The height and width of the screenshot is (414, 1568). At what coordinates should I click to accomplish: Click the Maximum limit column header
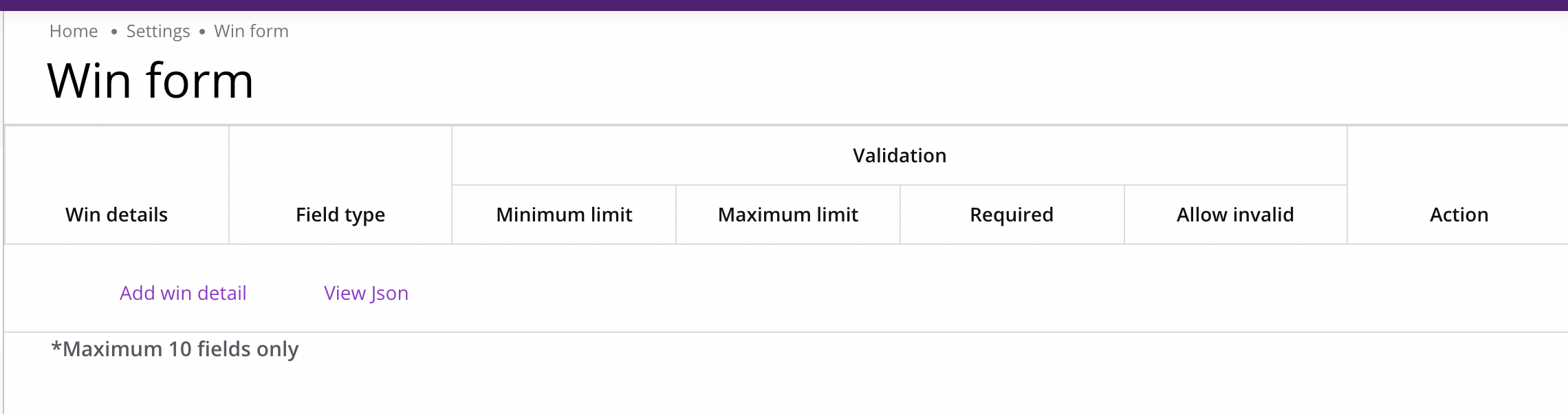(788, 215)
